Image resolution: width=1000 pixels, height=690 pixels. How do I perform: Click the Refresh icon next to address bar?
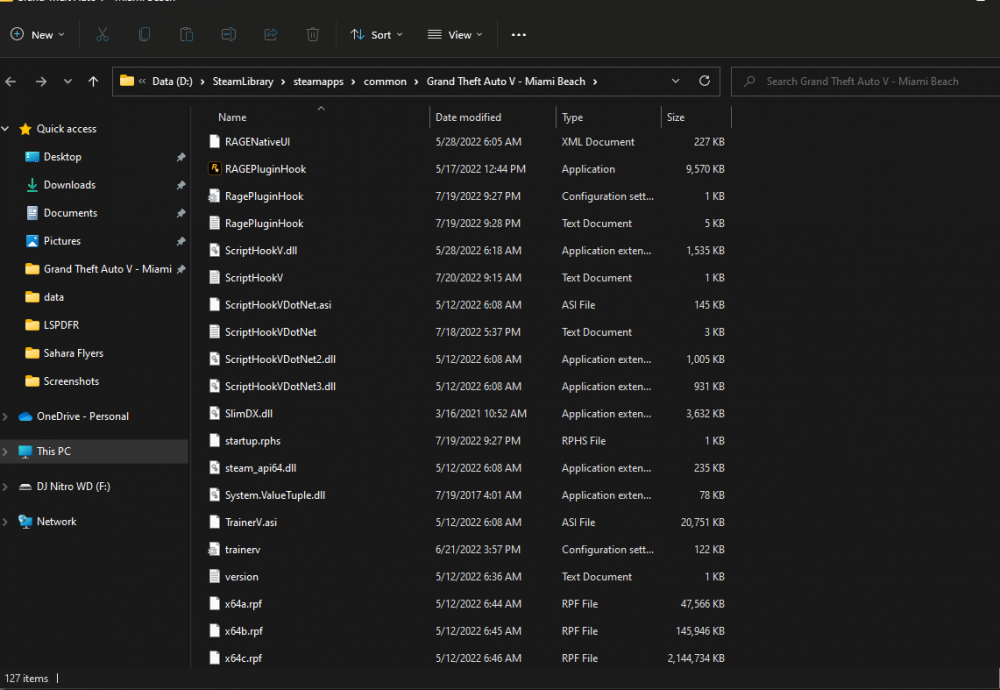click(706, 81)
